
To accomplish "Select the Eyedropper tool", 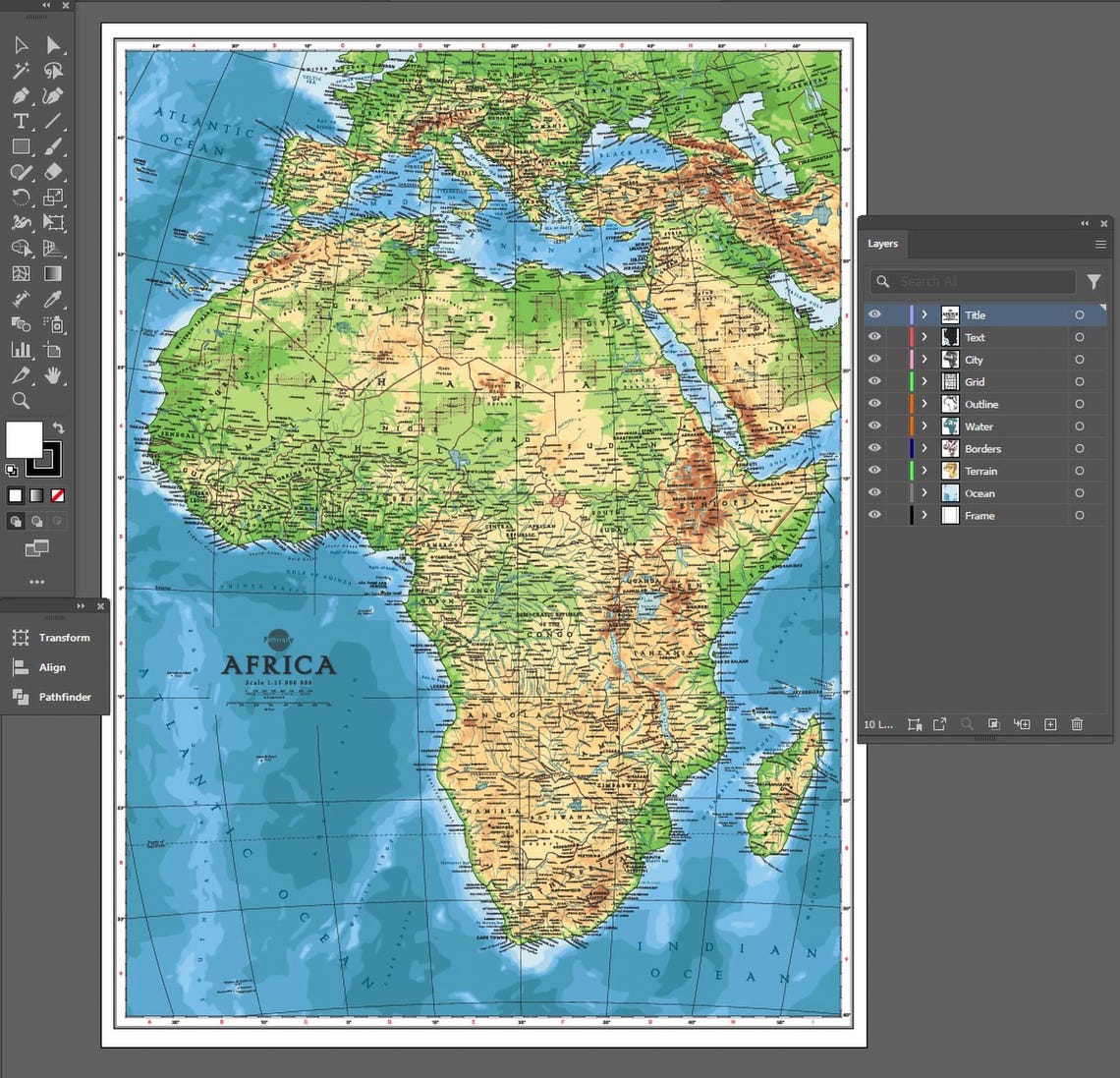I will click(53, 300).
